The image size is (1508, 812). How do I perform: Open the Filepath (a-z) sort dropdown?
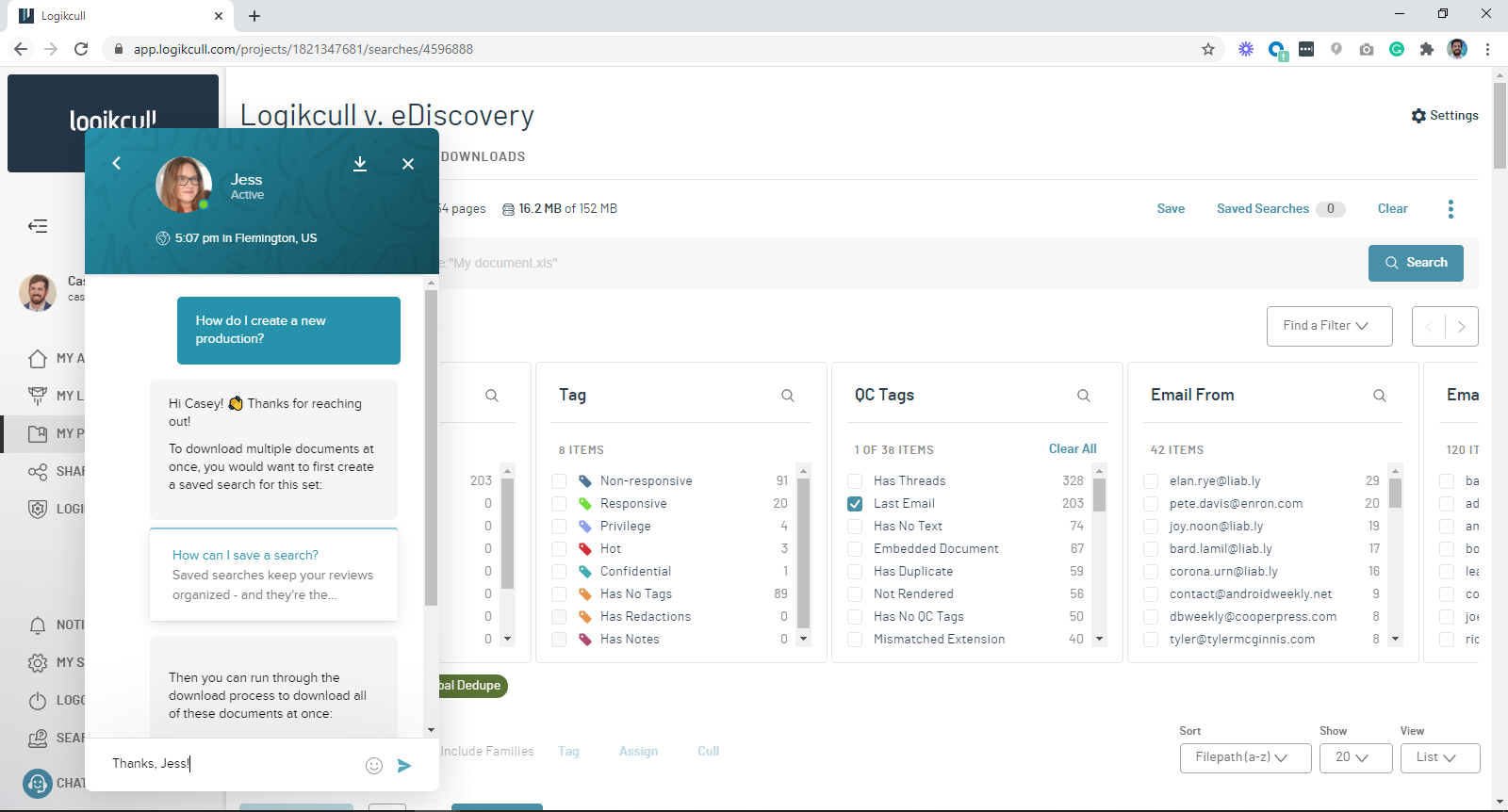click(1245, 757)
